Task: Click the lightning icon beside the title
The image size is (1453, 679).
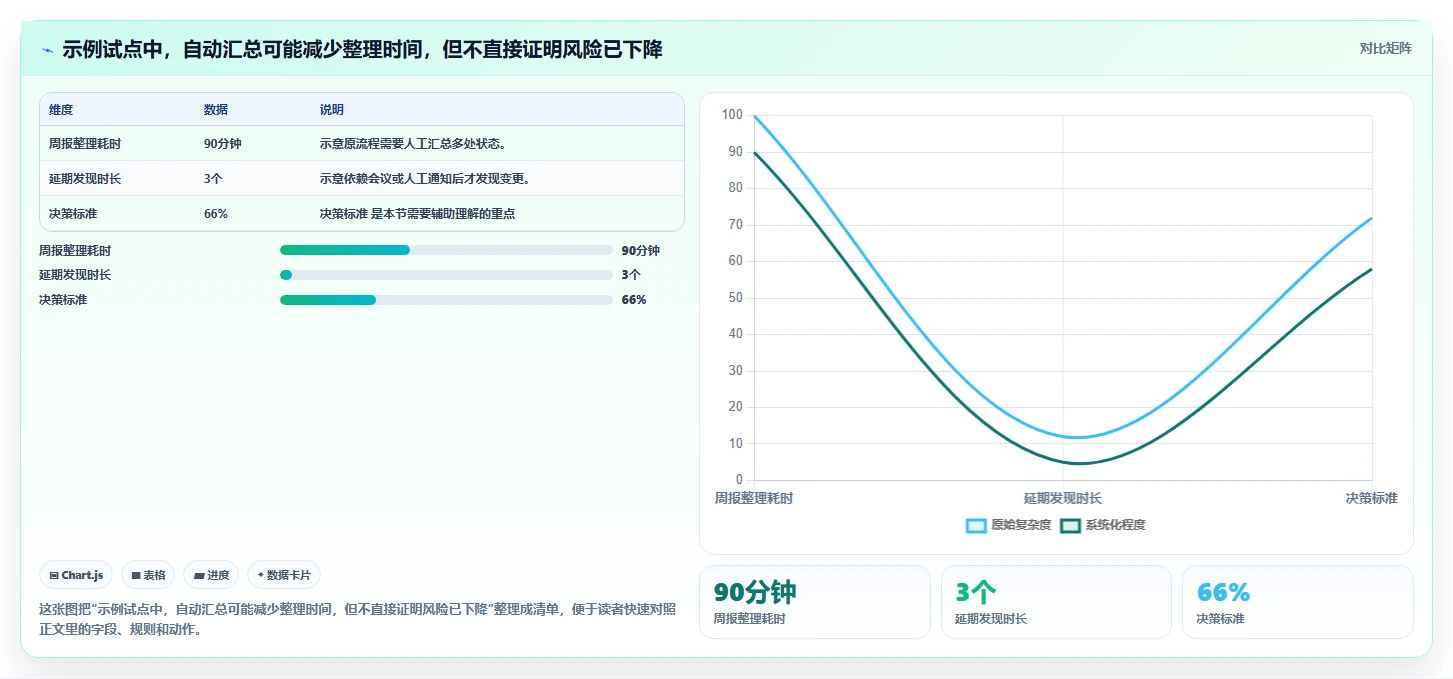Action: click(47, 50)
